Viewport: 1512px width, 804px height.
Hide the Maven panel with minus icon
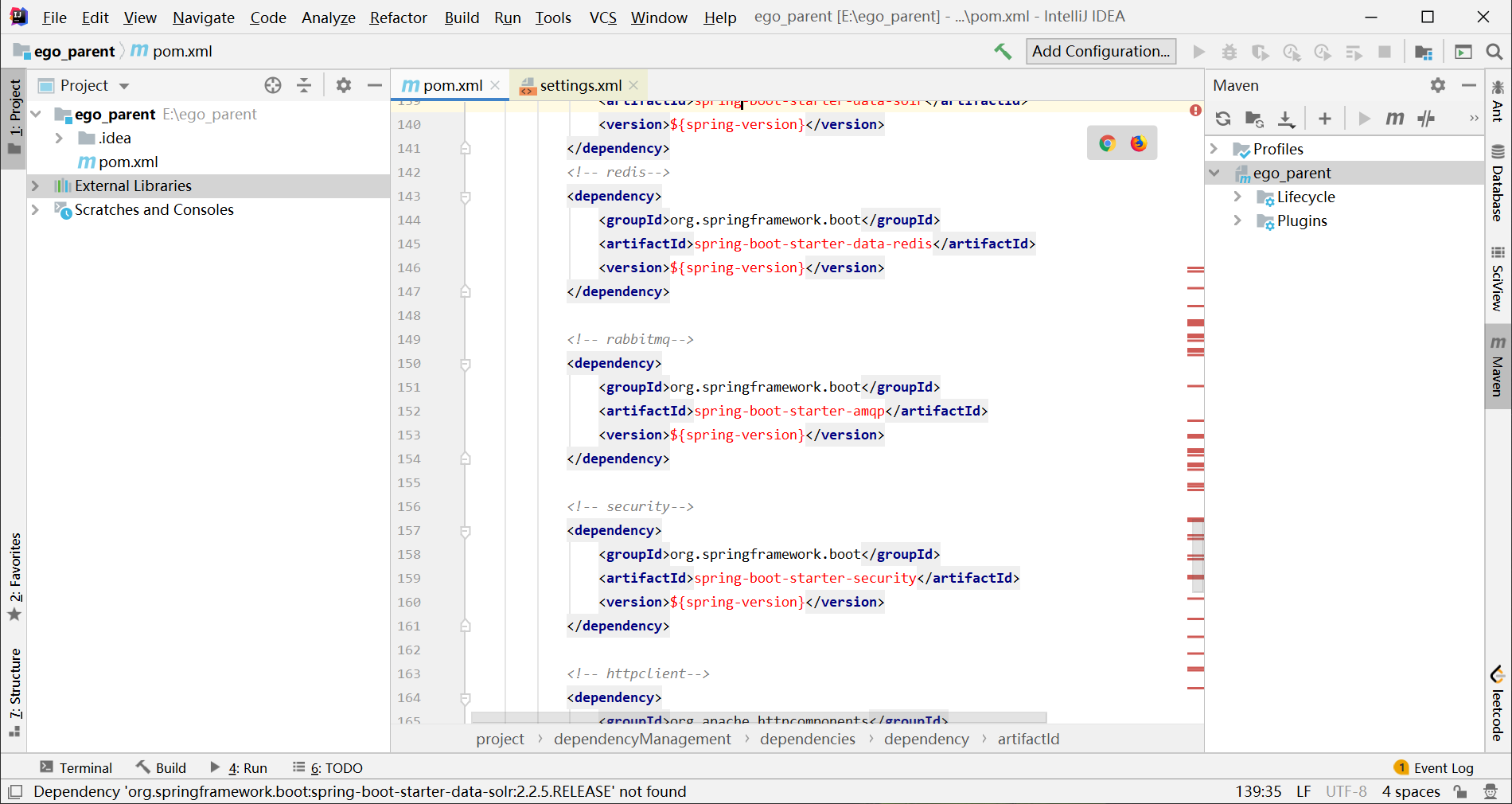click(1469, 85)
